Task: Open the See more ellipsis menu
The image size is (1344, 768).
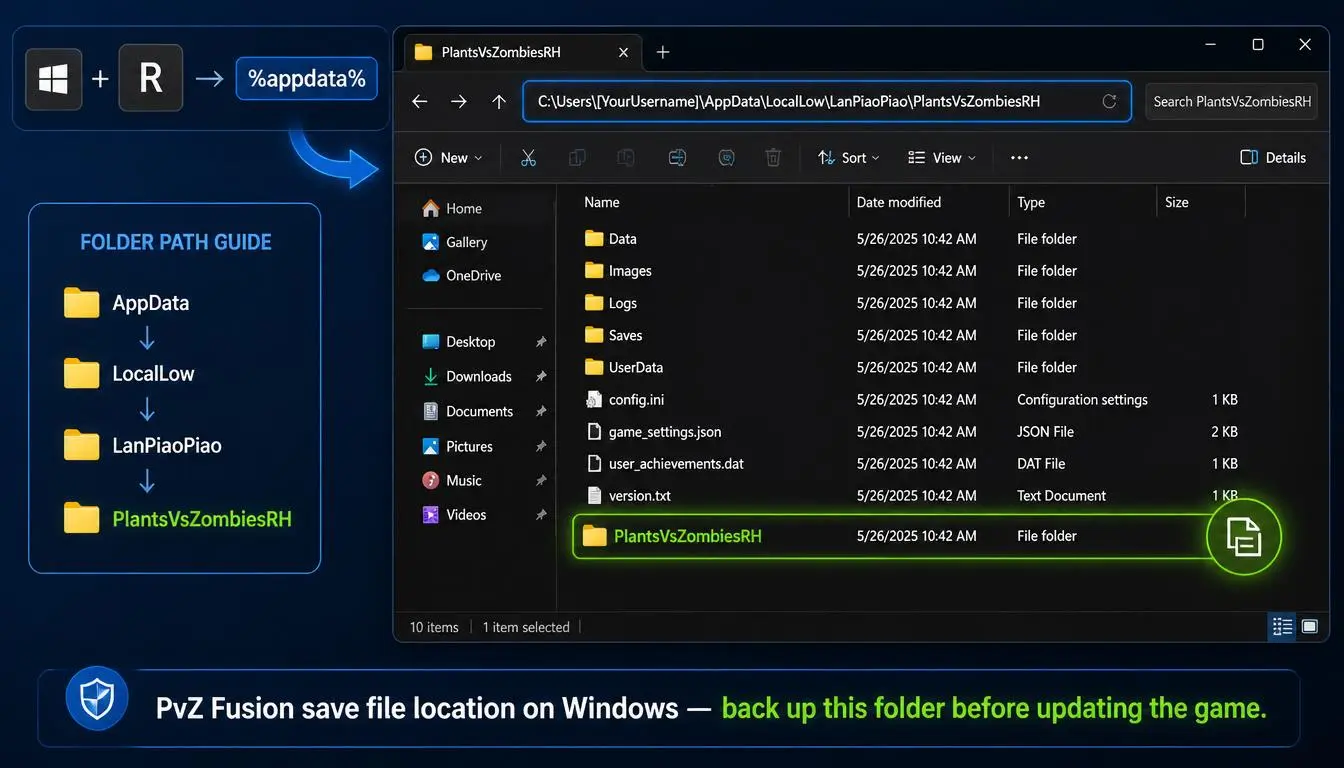Action: pos(1019,157)
